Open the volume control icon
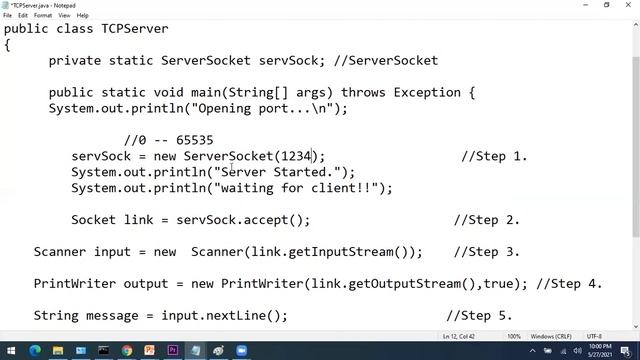 point(577,351)
